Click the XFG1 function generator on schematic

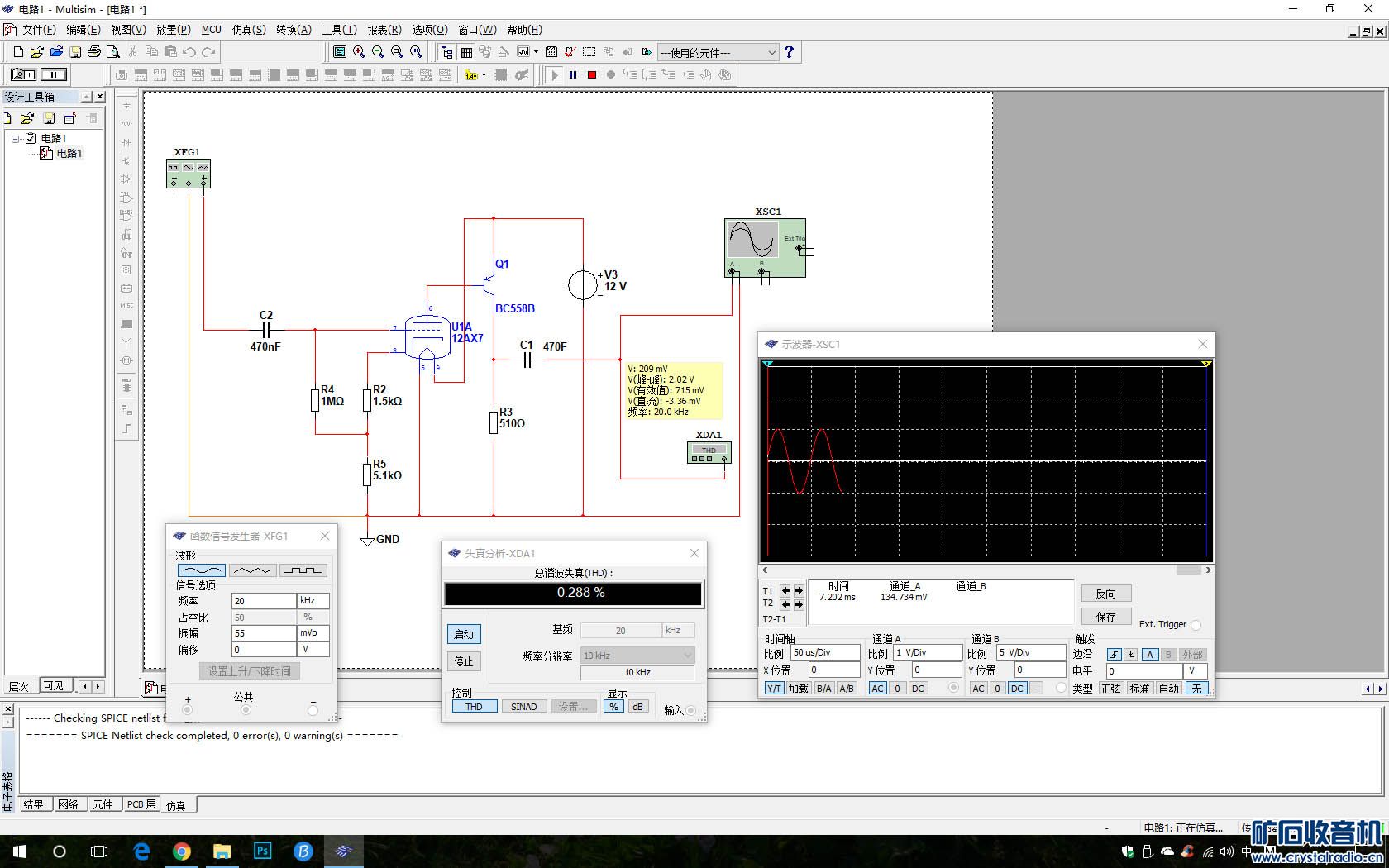click(x=189, y=174)
